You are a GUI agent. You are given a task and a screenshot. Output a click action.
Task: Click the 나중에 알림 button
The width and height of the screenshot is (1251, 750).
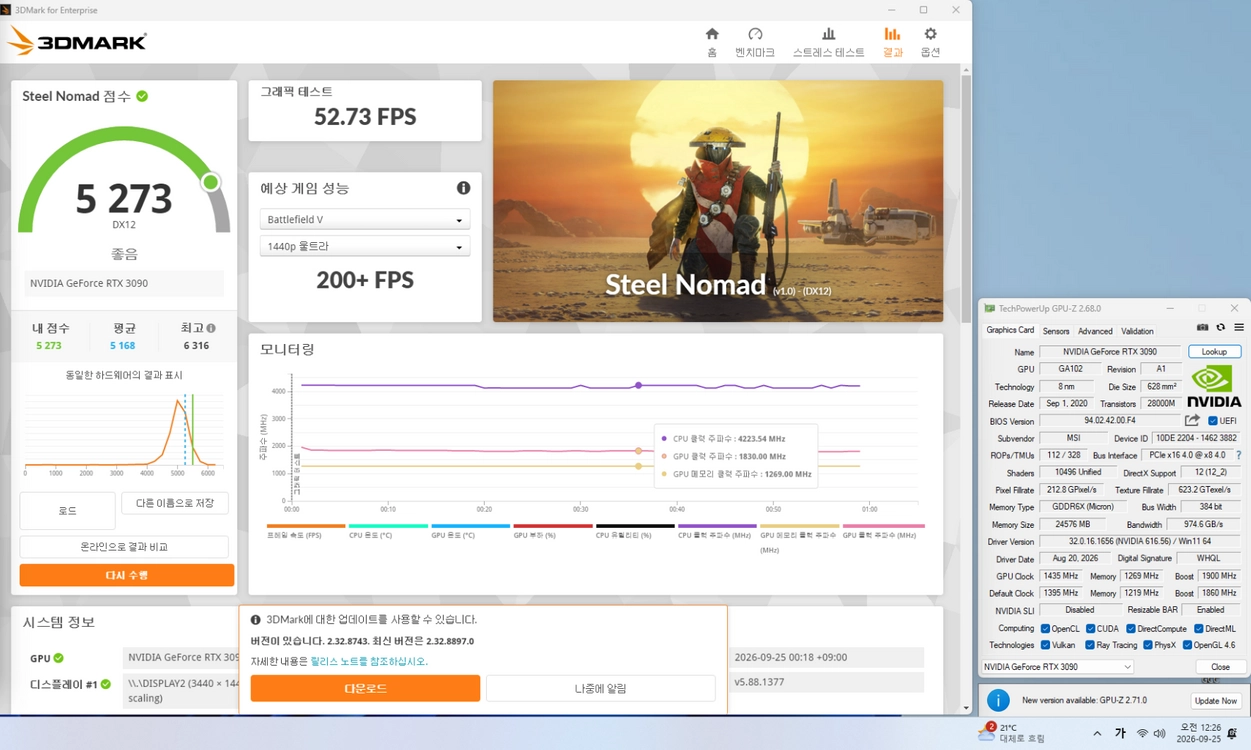600,688
